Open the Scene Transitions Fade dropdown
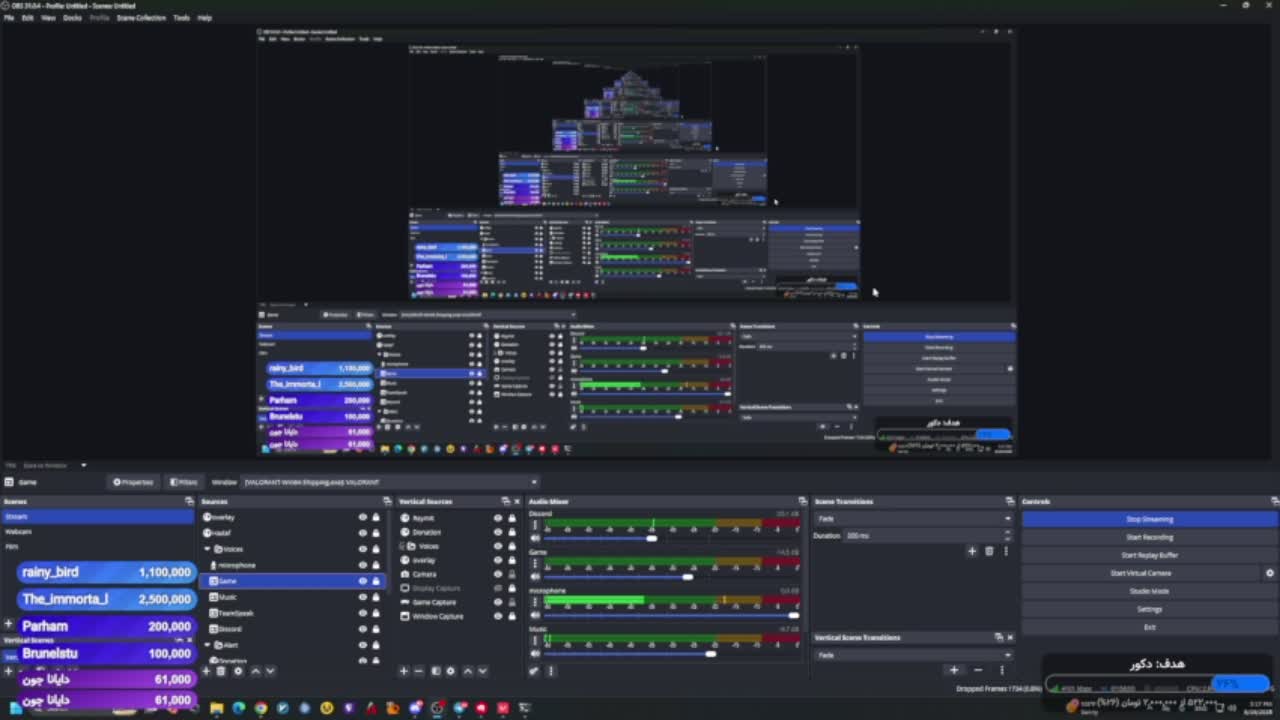Image resolution: width=1280 pixels, height=720 pixels. [x=914, y=519]
